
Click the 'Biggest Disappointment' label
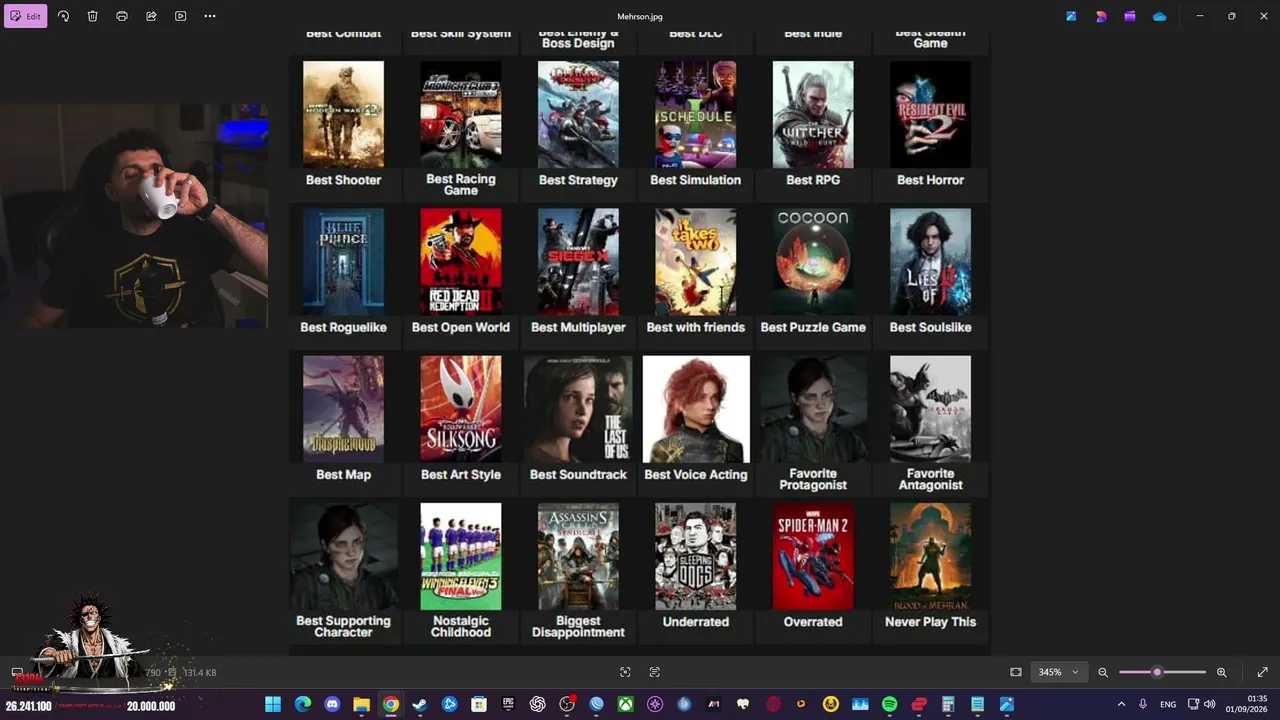(578, 627)
